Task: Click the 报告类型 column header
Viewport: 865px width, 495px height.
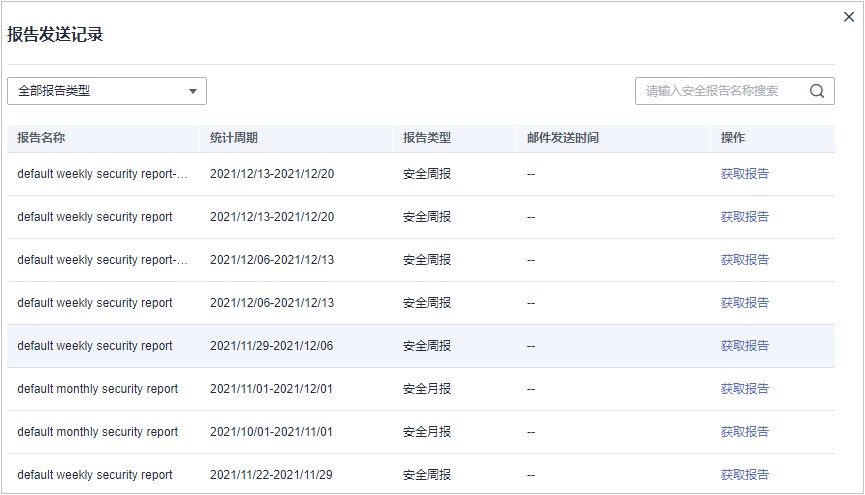Action: click(x=427, y=138)
